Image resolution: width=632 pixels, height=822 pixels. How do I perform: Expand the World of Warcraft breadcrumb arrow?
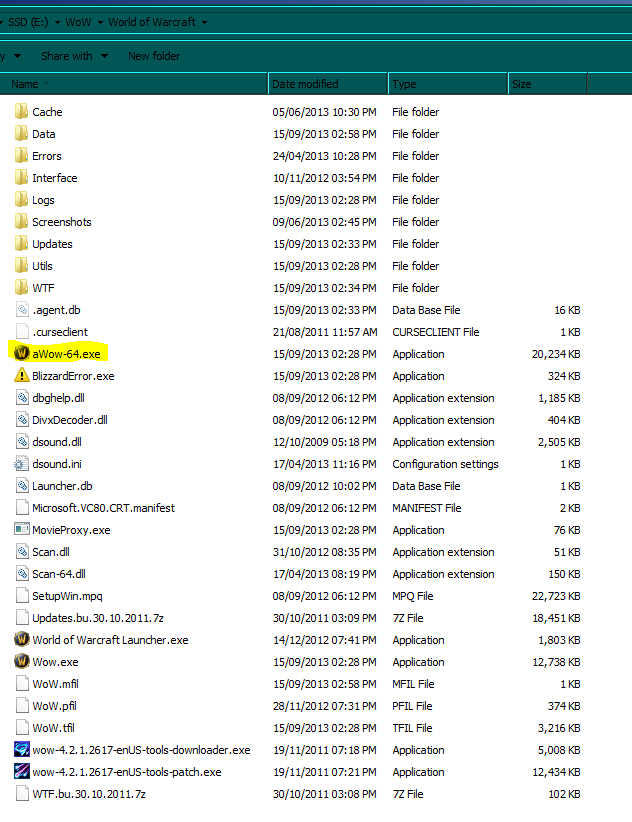coord(204,23)
